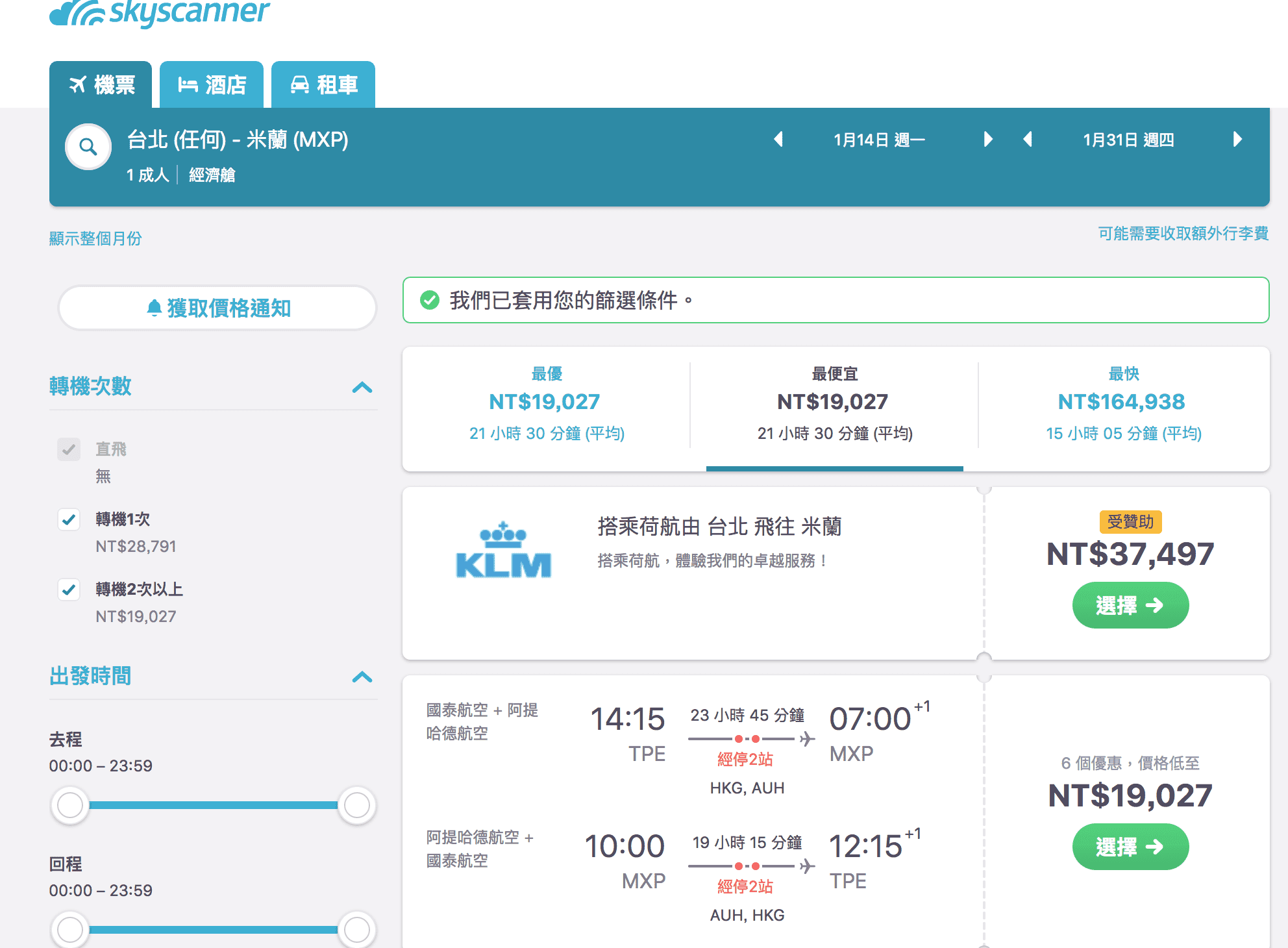Viewport: 1288px width, 948px height.
Task: Open the search magnifier icon
Action: pyautogui.click(x=88, y=147)
